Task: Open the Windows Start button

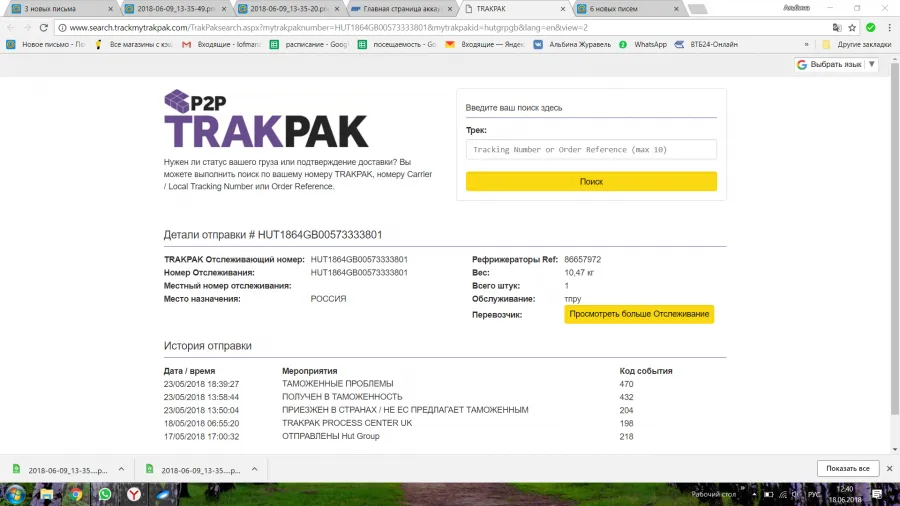Action: [15, 494]
